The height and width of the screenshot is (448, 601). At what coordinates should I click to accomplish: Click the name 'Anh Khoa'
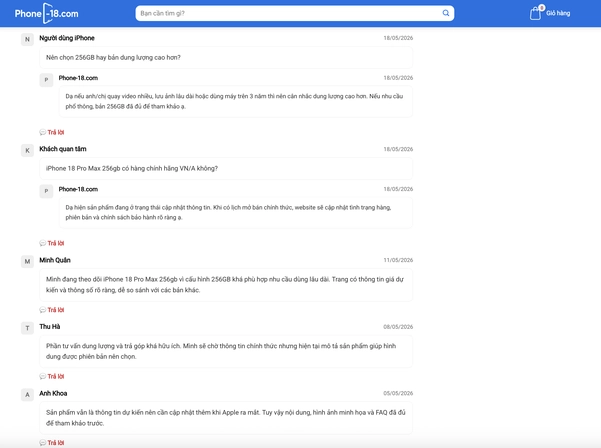(53, 393)
